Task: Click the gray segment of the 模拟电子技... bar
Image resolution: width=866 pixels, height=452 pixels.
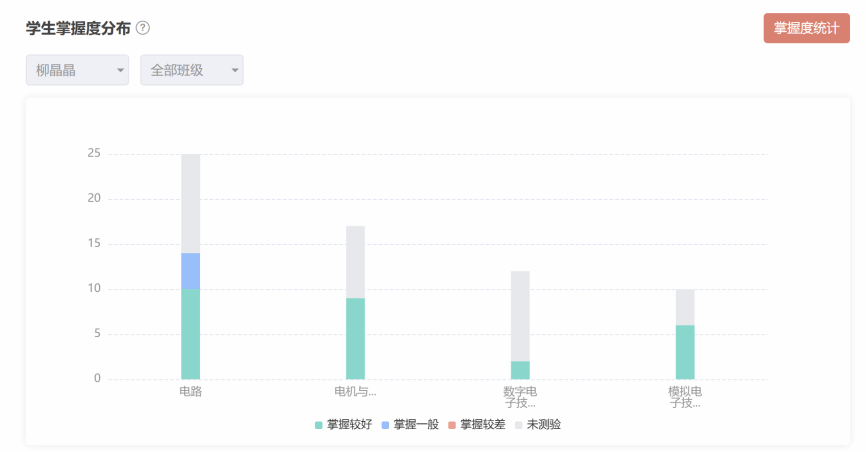Action: point(685,307)
